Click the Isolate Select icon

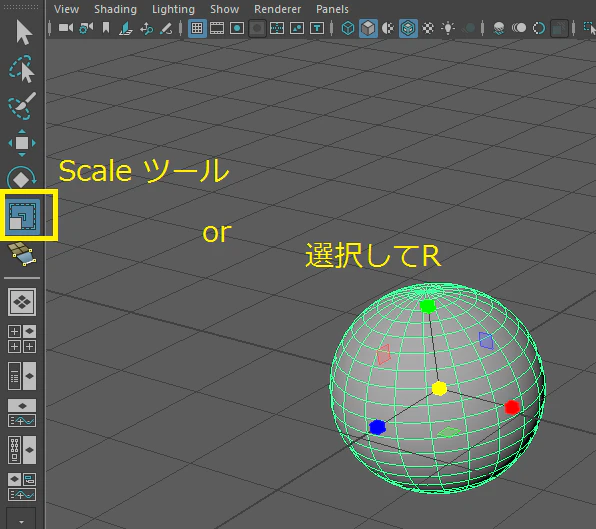(590, 29)
